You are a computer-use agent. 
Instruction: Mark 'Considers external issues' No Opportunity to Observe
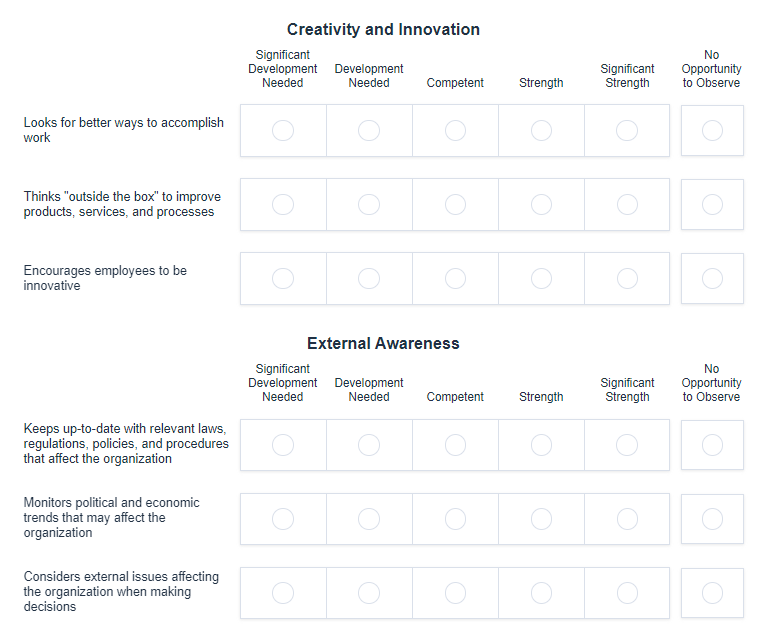pyautogui.click(x=712, y=593)
